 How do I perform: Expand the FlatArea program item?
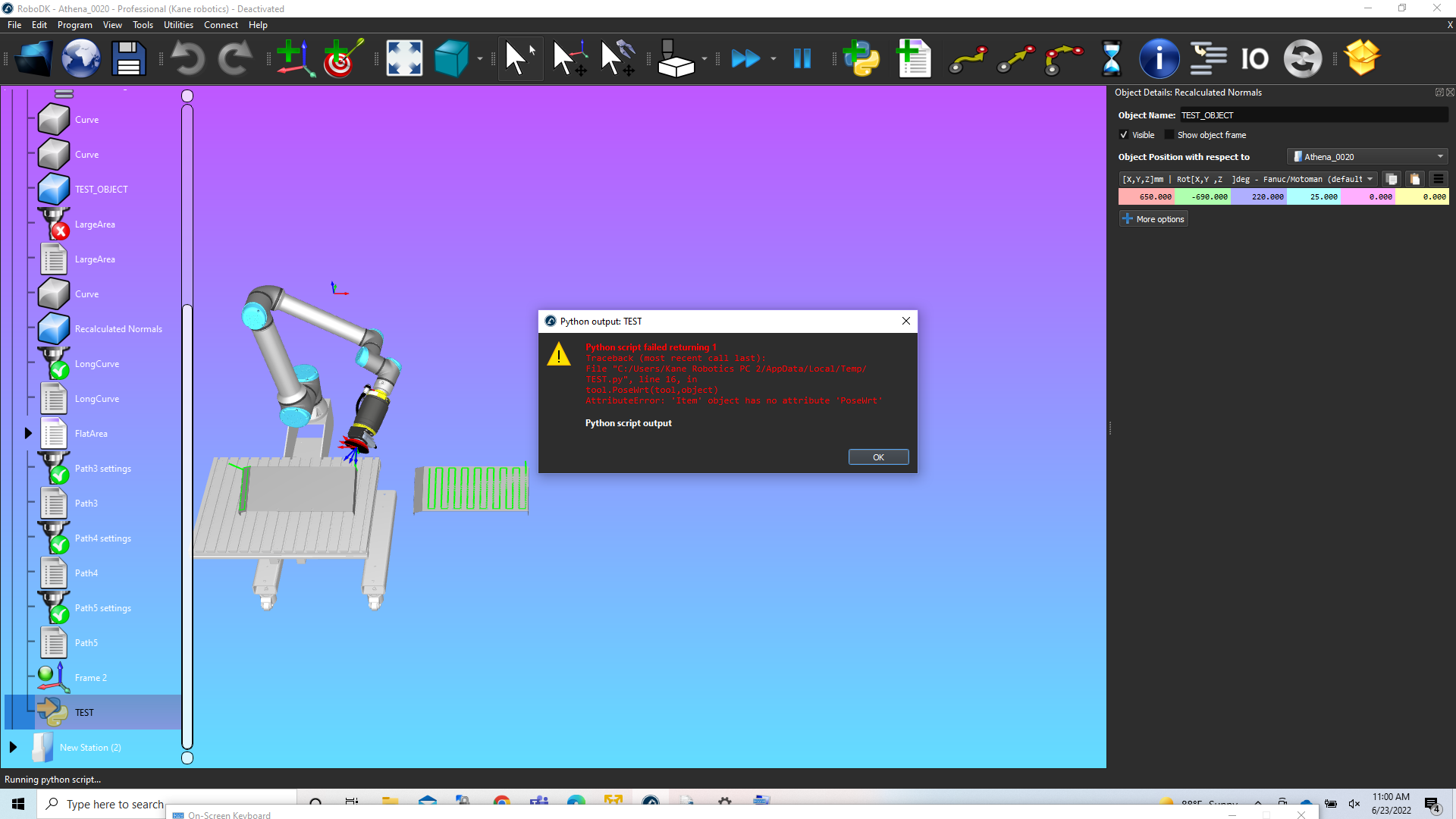click(x=28, y=433)
